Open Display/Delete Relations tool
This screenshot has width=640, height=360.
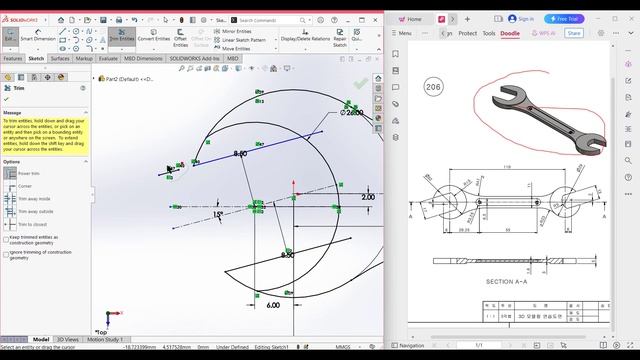305,35
